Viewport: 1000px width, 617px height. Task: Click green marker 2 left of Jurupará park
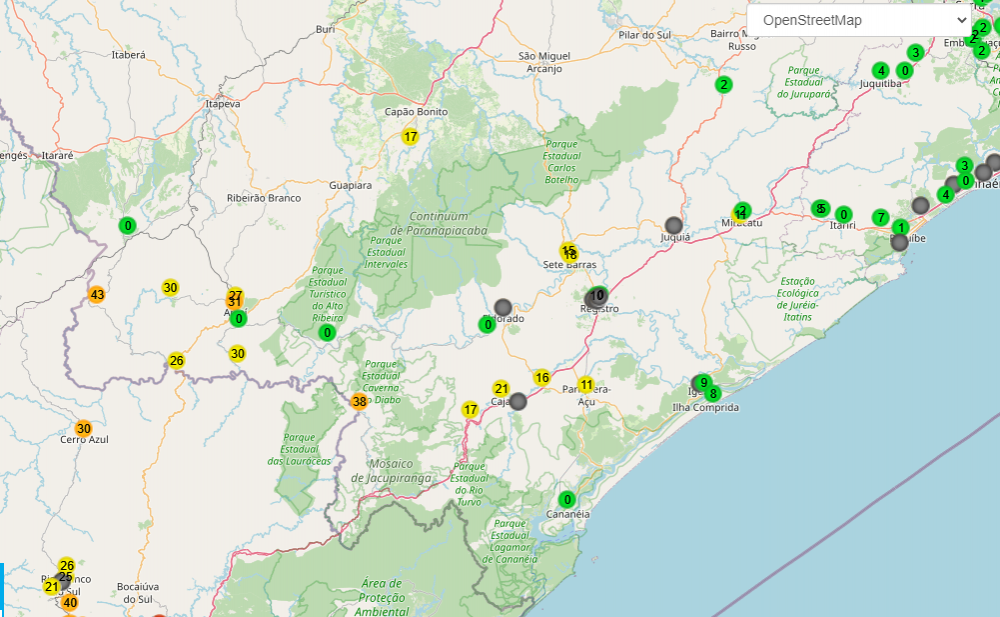[723, 85]
